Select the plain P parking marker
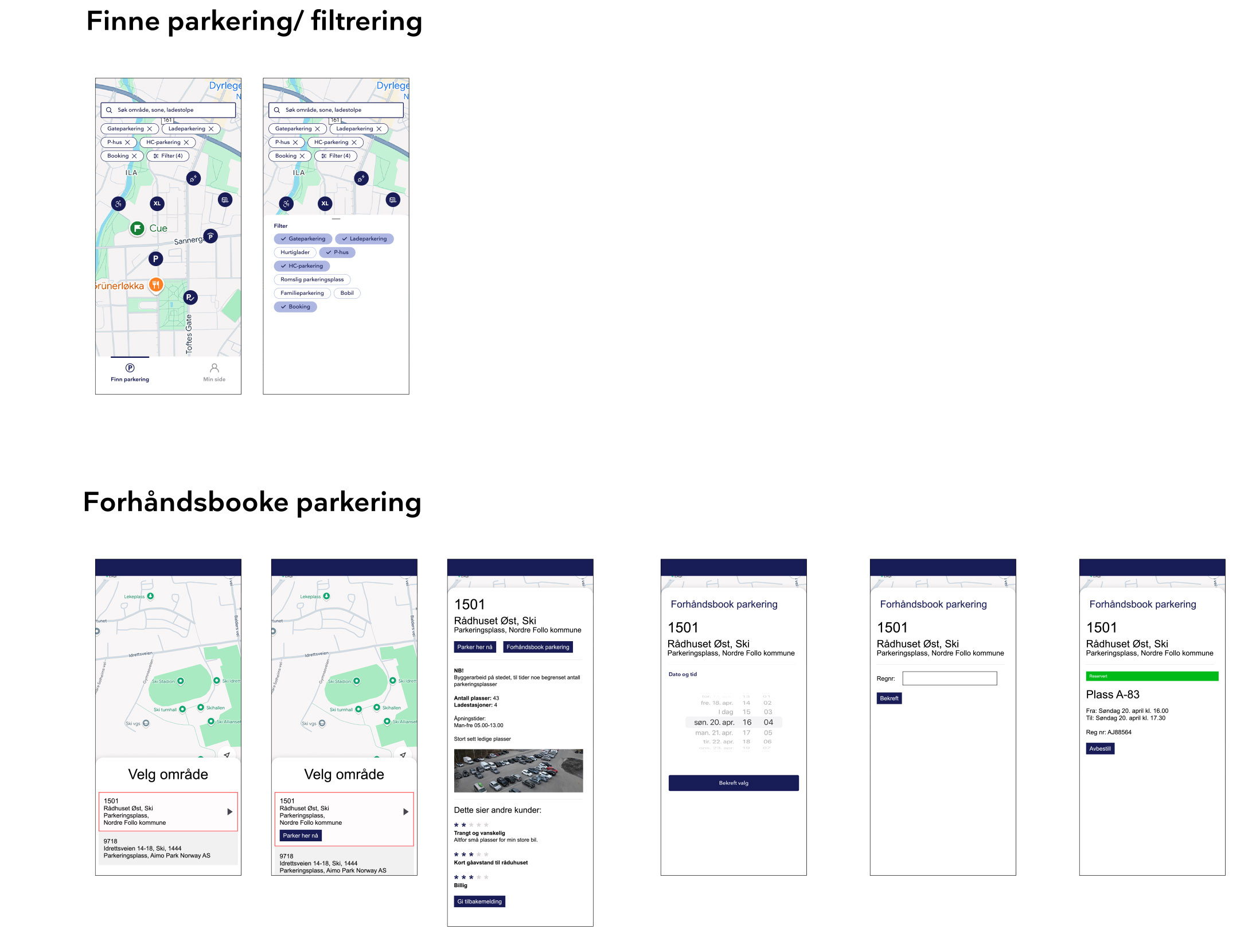 [155, 259]
